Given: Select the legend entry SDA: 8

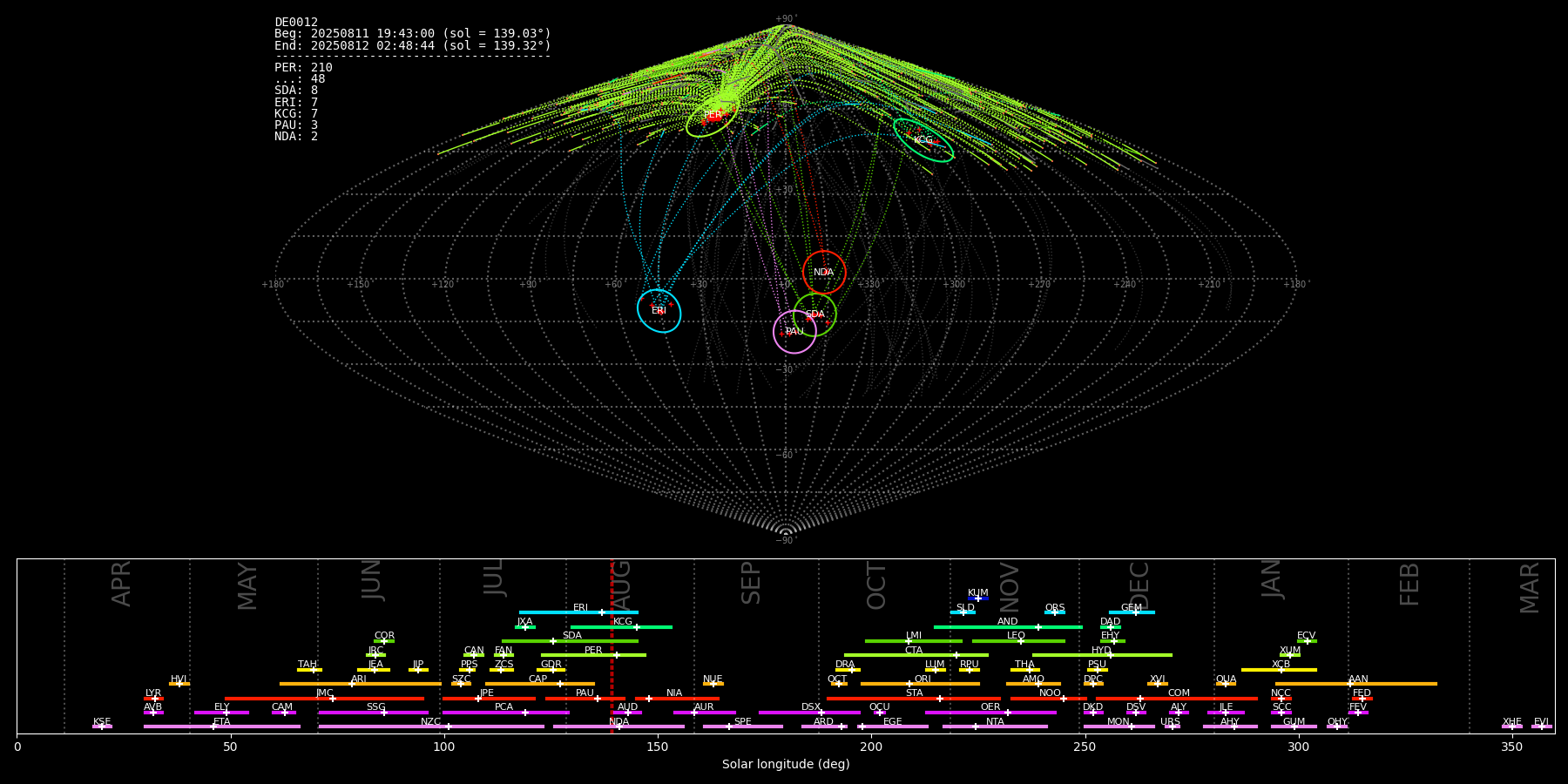Looking at the screenshot, I should coord(296,91).
